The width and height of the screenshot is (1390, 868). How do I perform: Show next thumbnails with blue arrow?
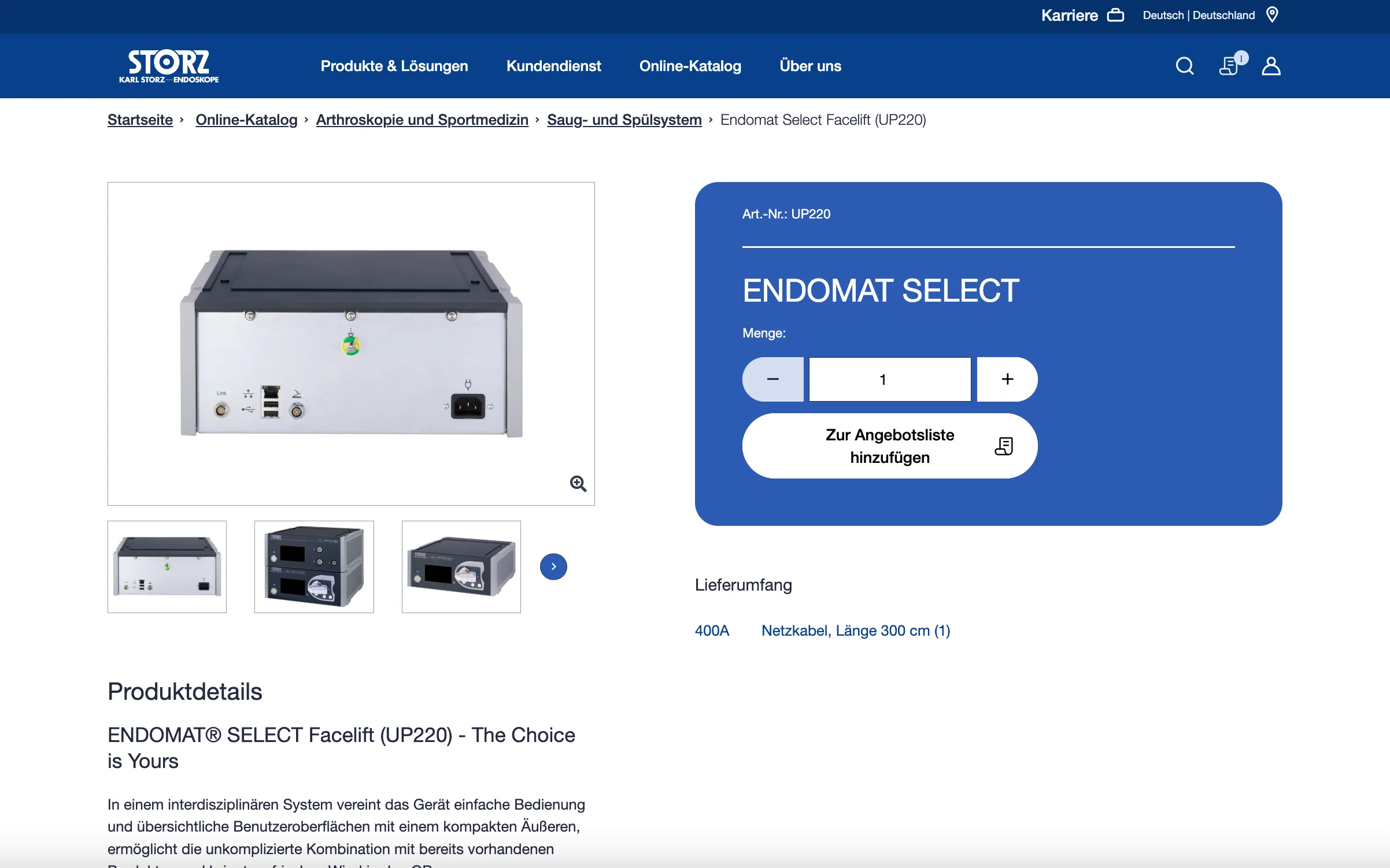click(553, 566)
